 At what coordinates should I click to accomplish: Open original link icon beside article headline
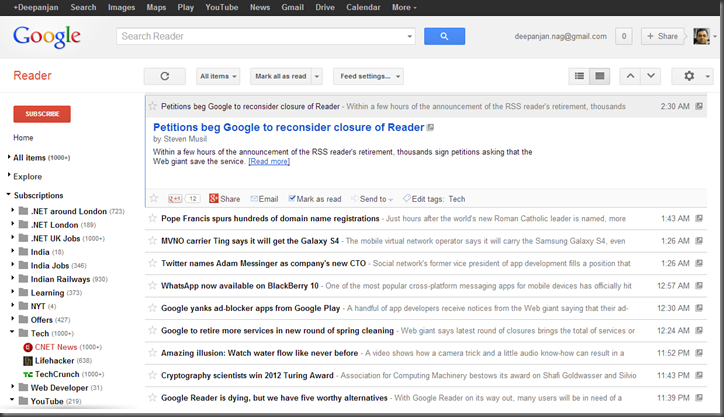coord(430,127)
